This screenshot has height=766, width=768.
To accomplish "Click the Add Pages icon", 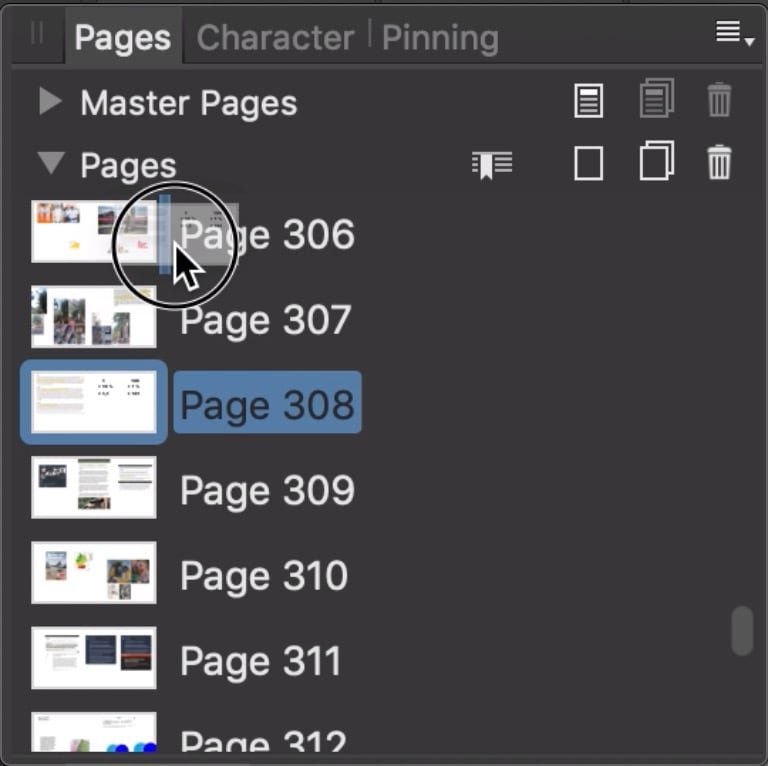I will point(588,163).
